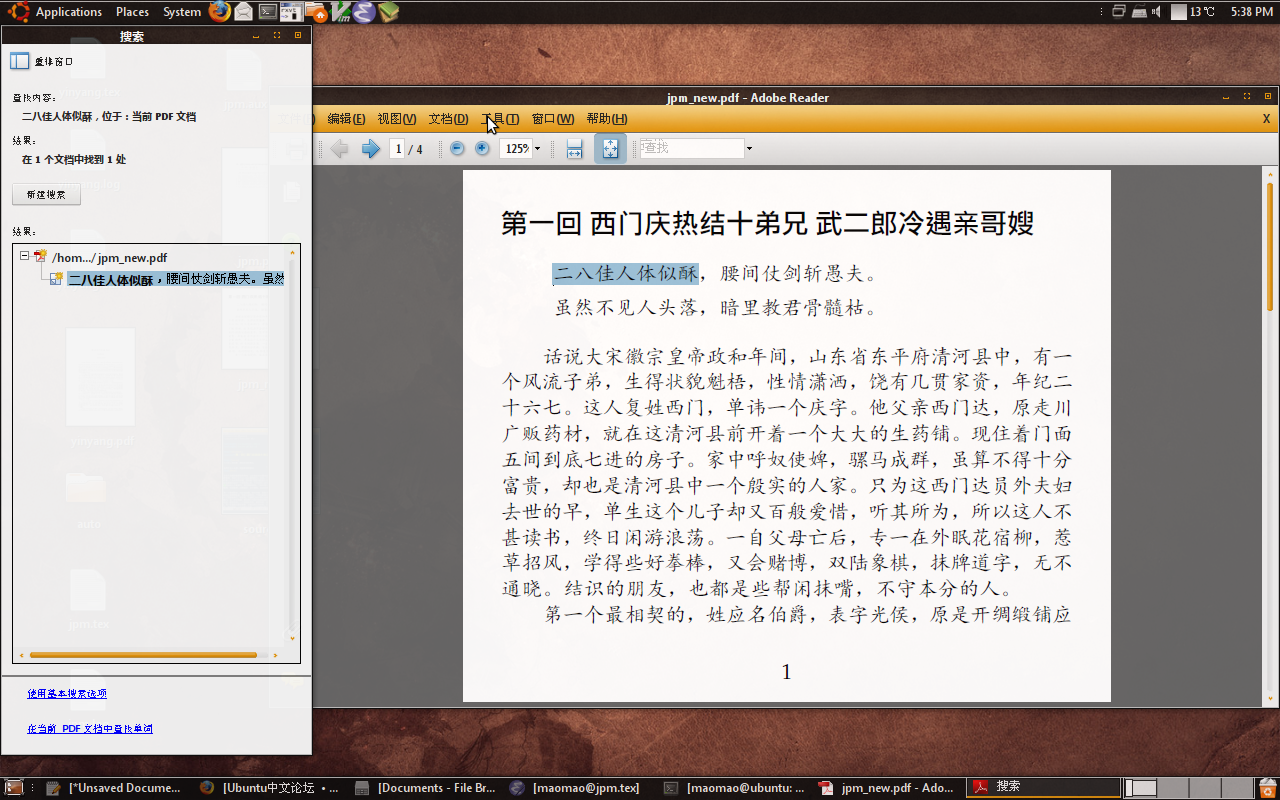
Task: Click the 13 °C weather applet
Action: coord(1194,12)
